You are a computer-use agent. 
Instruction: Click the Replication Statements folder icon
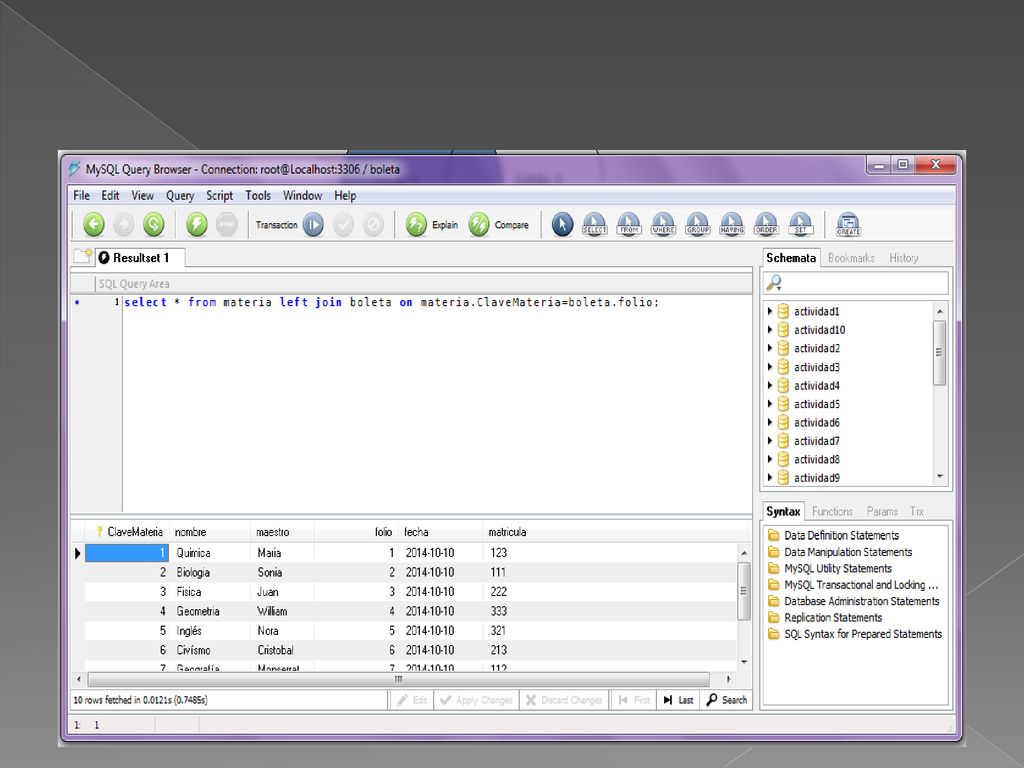[x=774, y=618]
